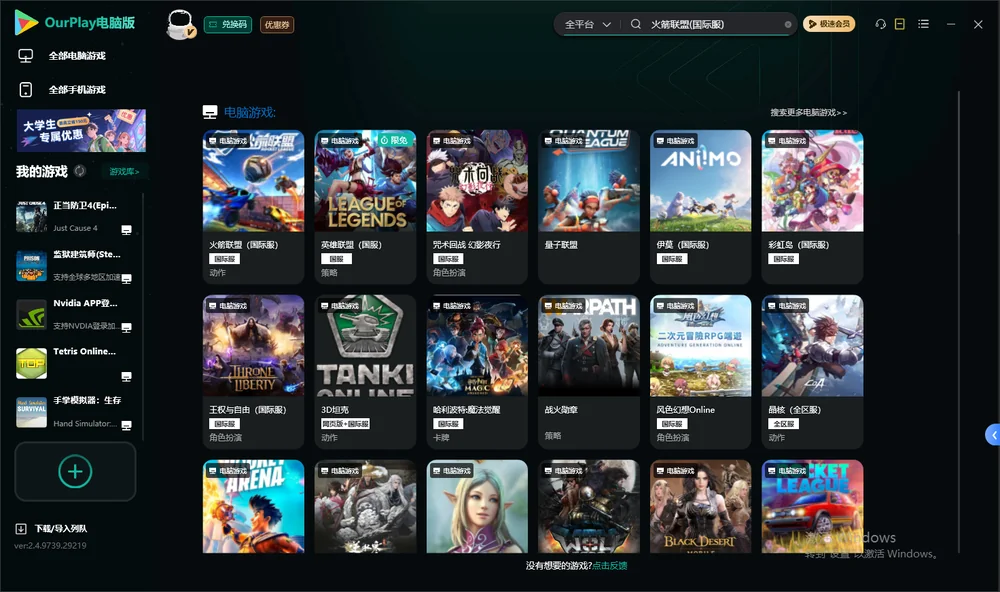Click the OurPlay logo icon
1000x592 pixels.
[26, 23]
